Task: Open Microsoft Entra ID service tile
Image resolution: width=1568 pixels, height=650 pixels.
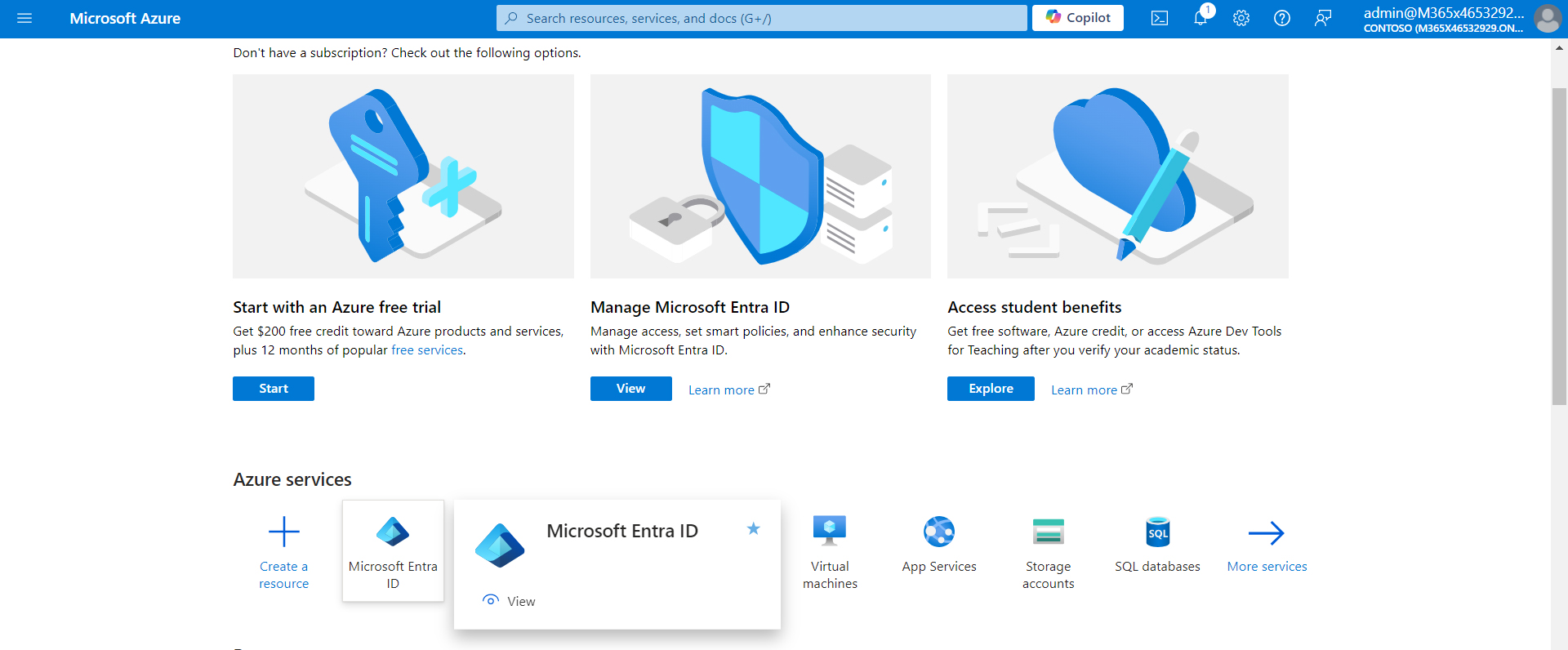Action: [x=393, y=551]
